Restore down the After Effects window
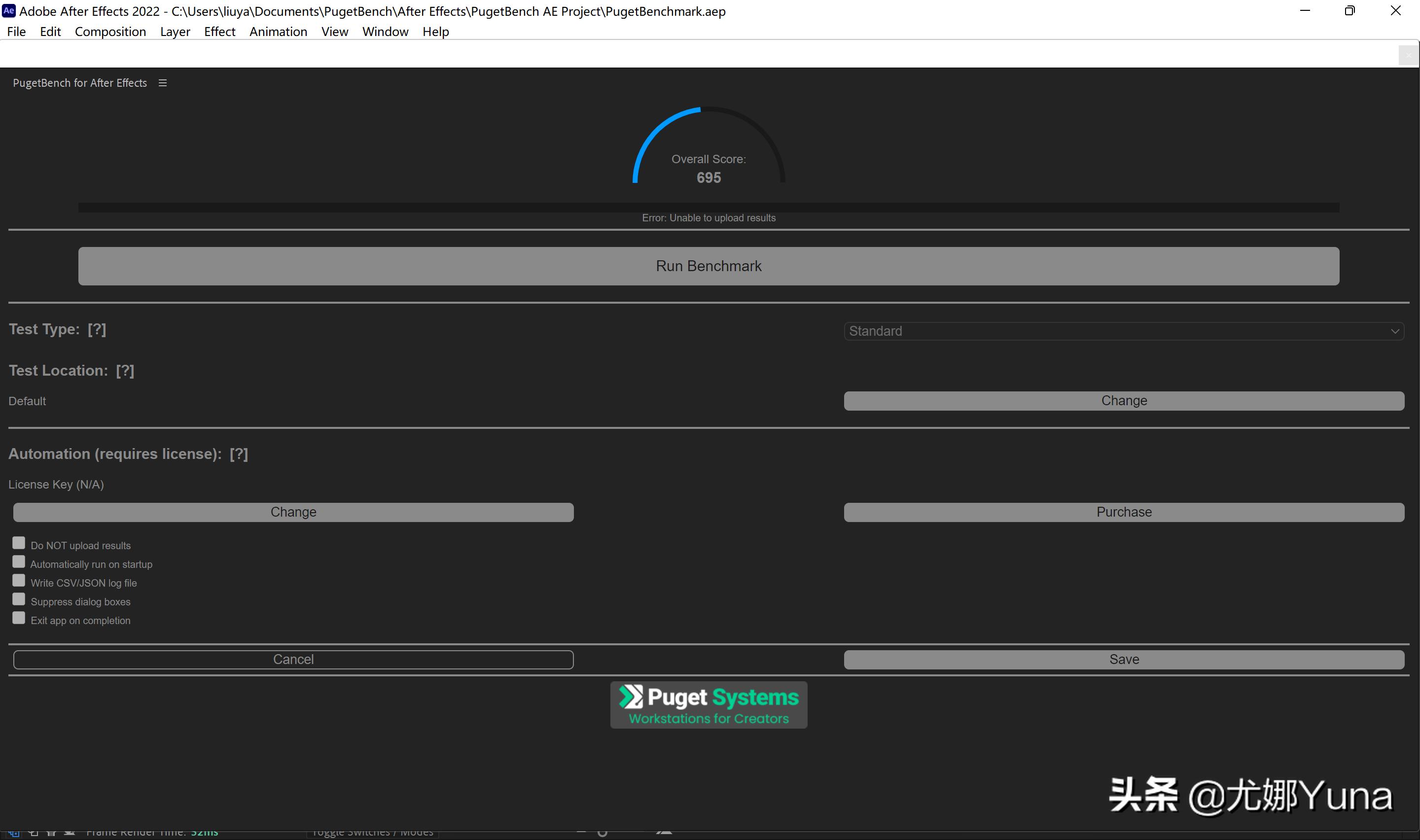The image size is (1420, 840). click(1350, 11)
